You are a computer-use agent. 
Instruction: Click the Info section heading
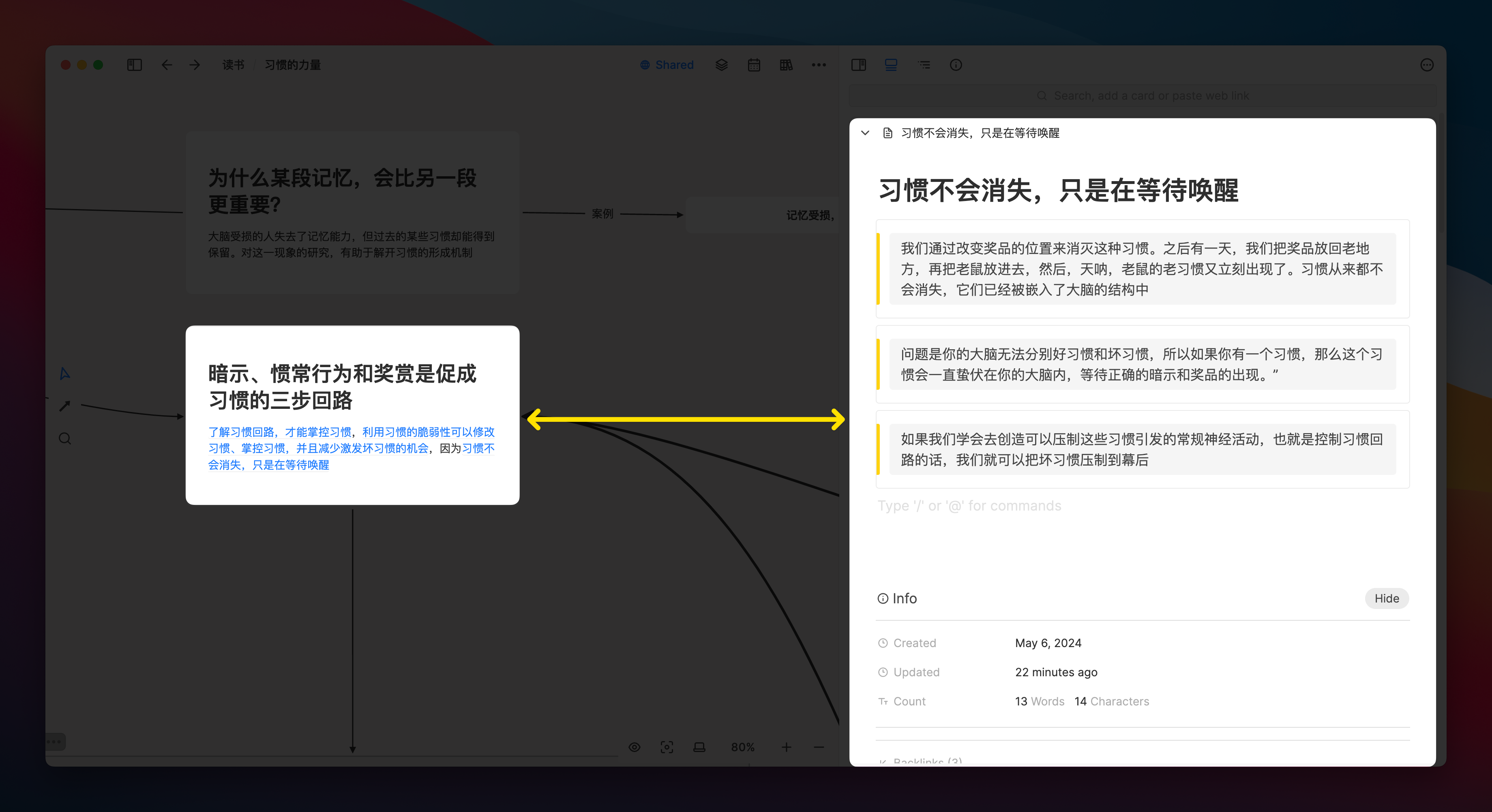pyautogui.click(x=897, y=598)
